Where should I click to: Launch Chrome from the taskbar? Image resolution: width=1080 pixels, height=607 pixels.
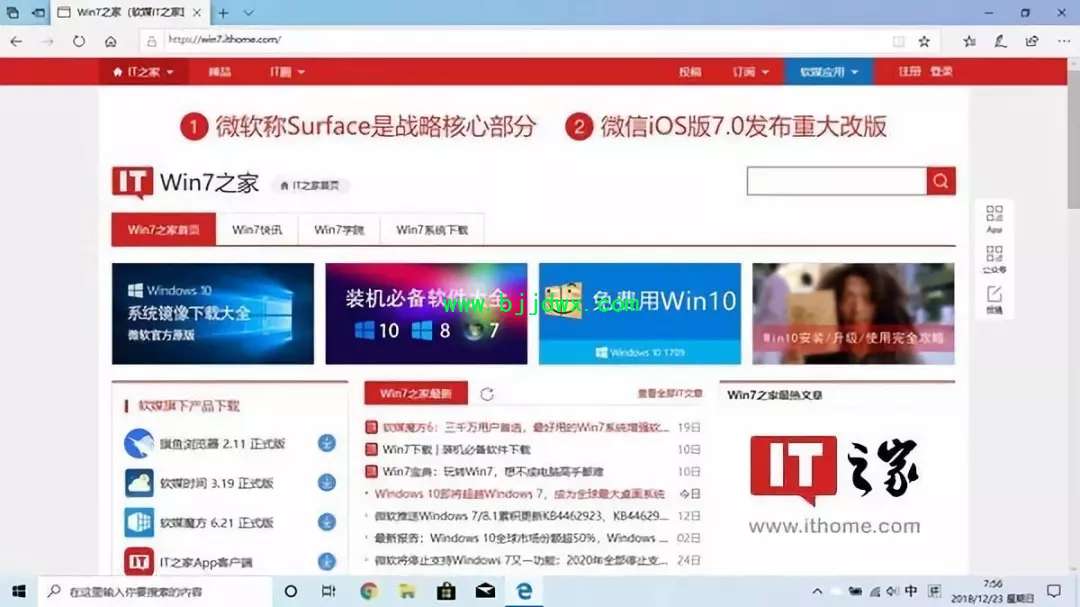pyautogui.click(x=368, y=591)
